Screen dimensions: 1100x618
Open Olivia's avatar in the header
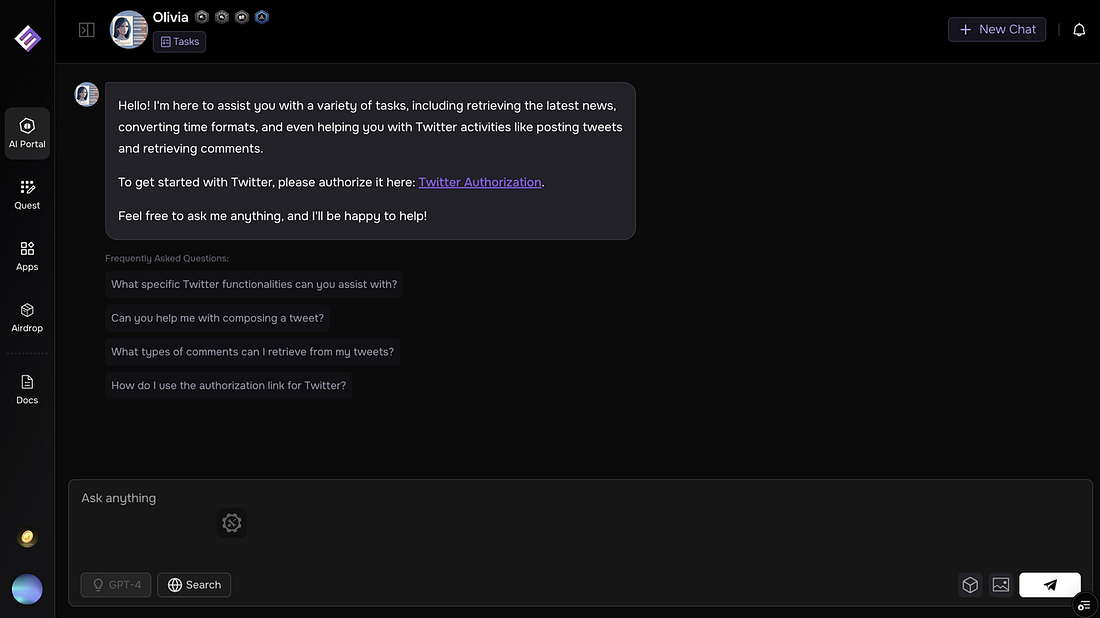point(129,30)
